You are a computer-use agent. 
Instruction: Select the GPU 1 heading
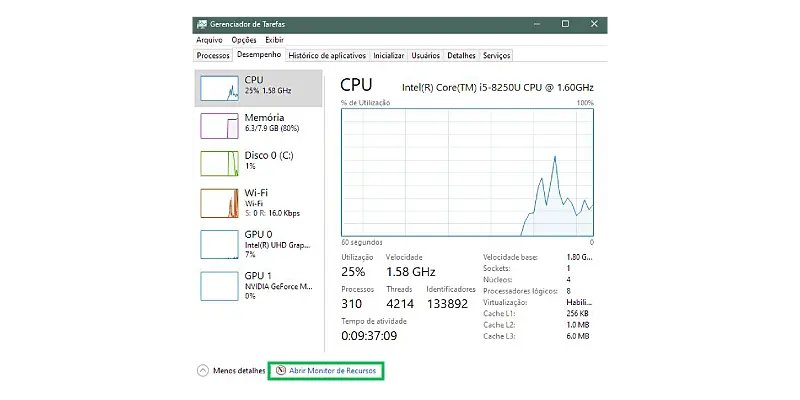point(258,276)
